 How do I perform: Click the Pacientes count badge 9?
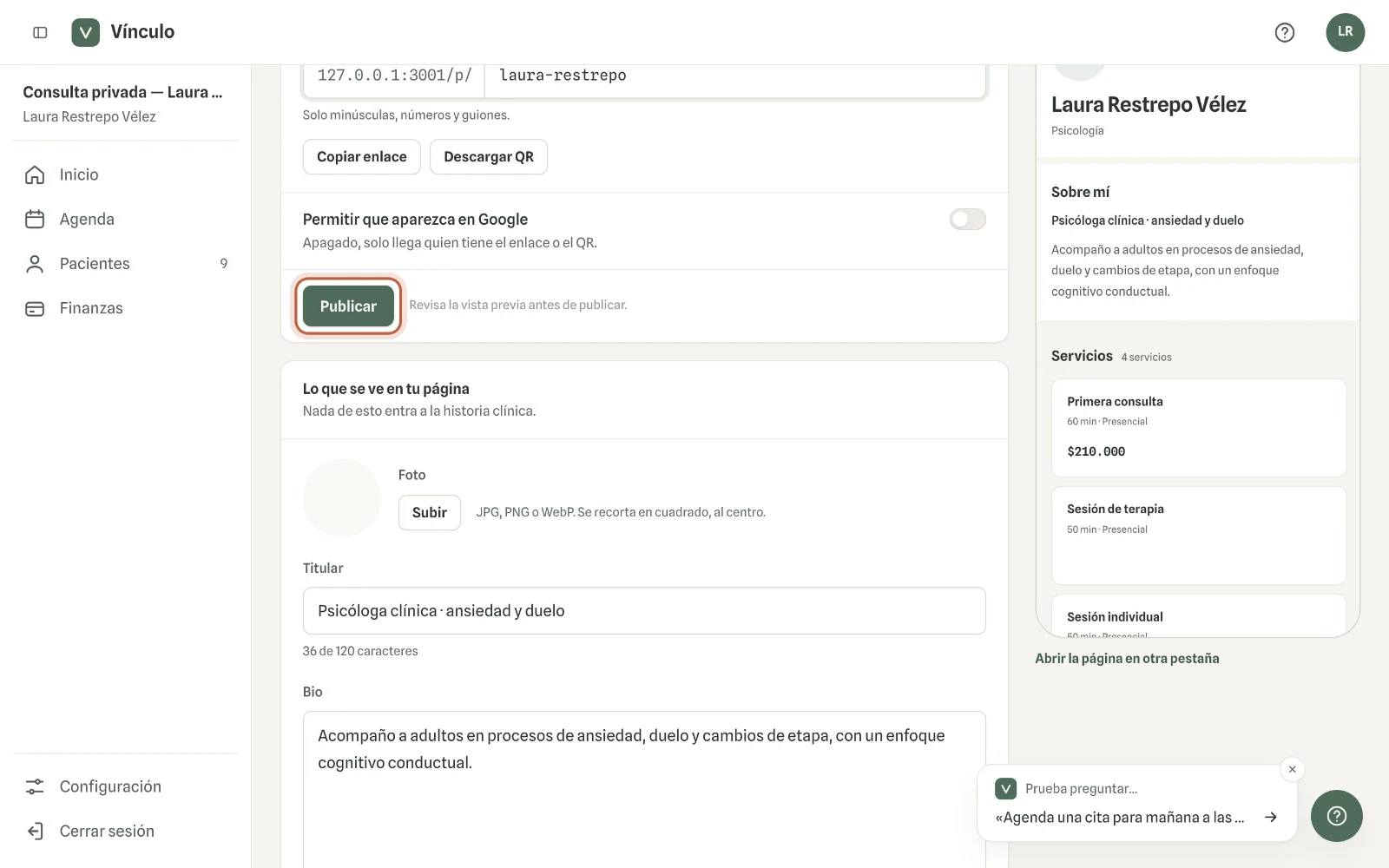224,264
